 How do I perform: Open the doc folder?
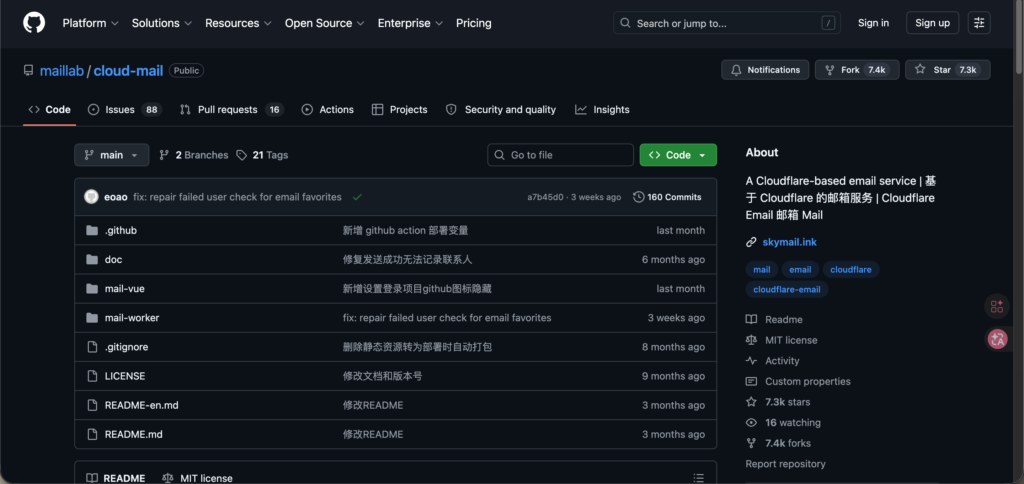click(x=113, y=259)
